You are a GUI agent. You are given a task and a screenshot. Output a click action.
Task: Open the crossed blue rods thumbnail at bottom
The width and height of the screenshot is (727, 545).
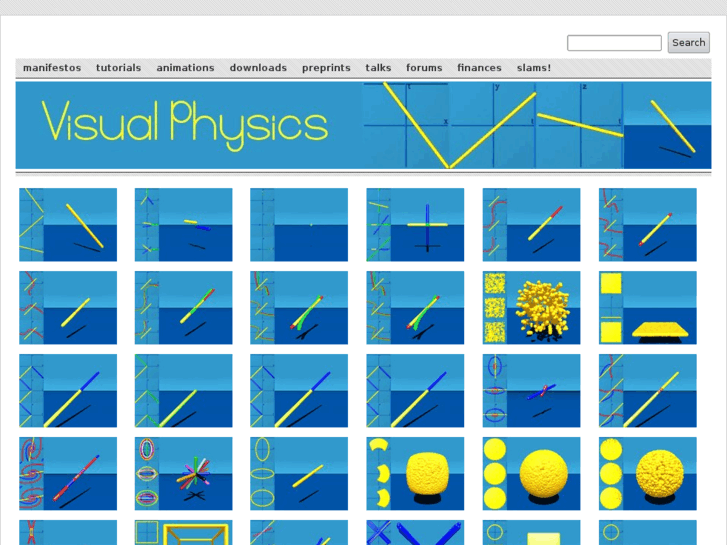tap(415, 532)
